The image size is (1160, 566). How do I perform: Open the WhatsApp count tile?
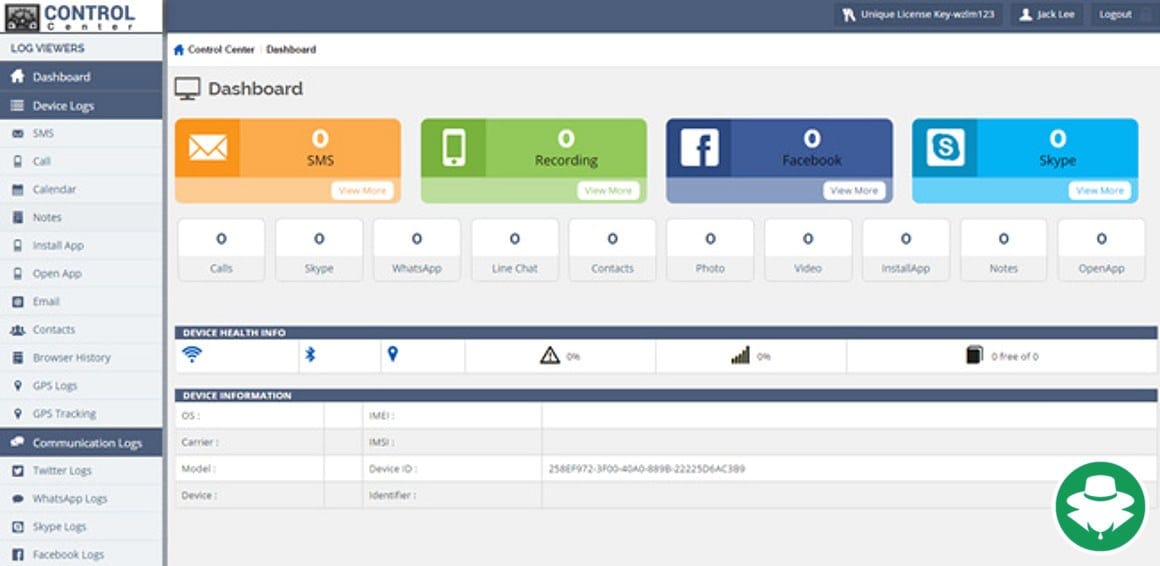pyautogui.click(x=417, y=250)
